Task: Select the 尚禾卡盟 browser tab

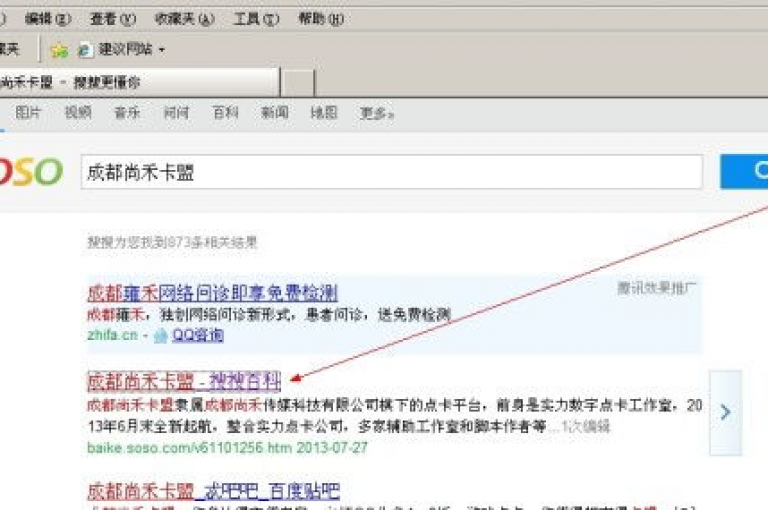Action: [140, 82]
